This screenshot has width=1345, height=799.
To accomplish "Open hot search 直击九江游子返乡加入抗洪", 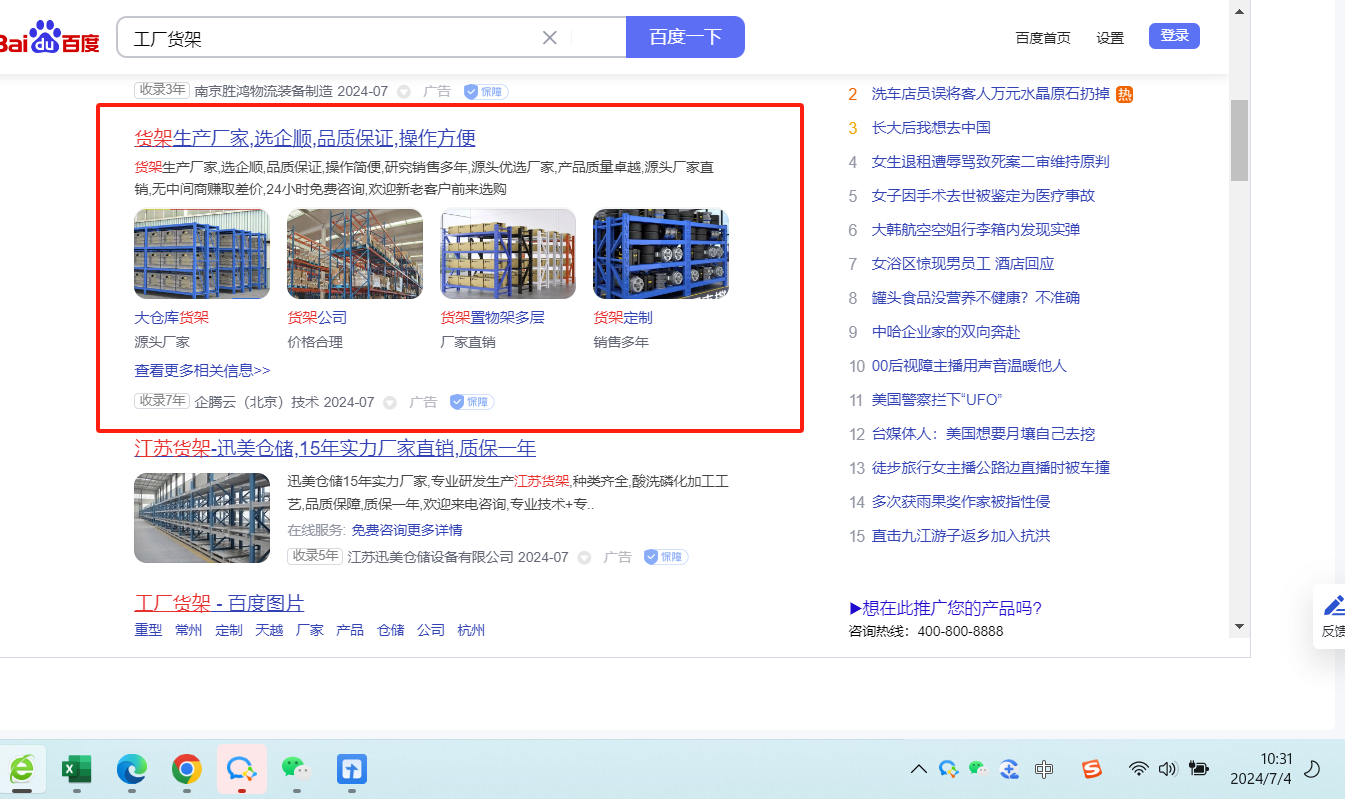I will pyautogui.click(x=961, y=536).
